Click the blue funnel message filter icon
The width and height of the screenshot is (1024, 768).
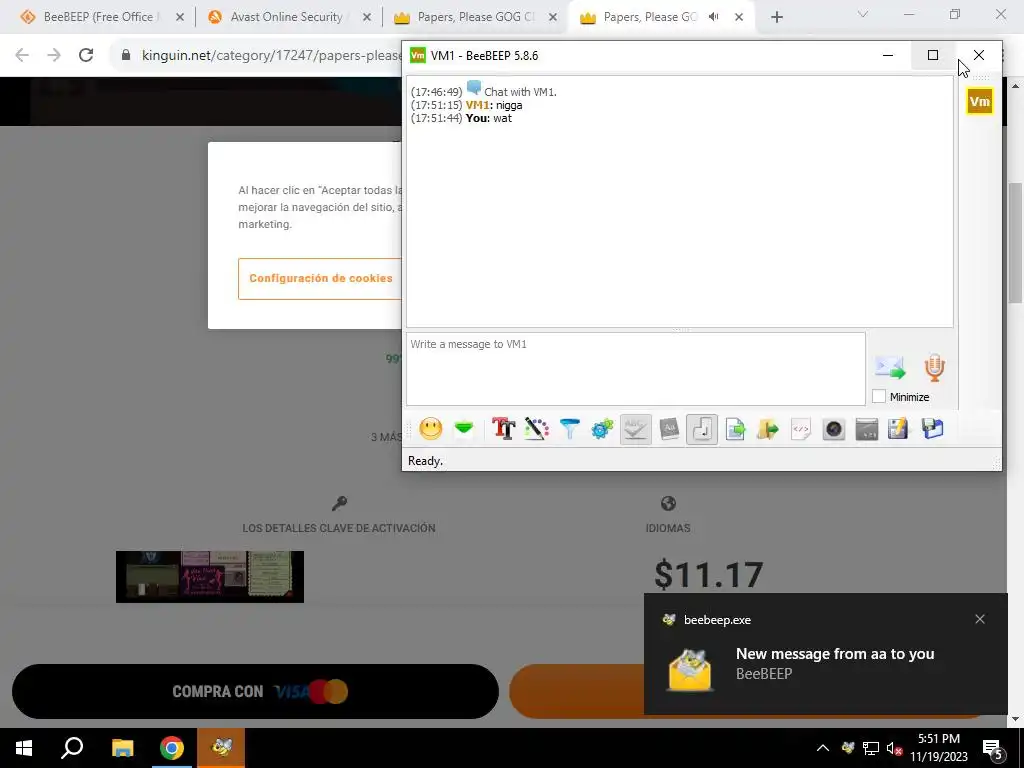click(x=569, y=429)
